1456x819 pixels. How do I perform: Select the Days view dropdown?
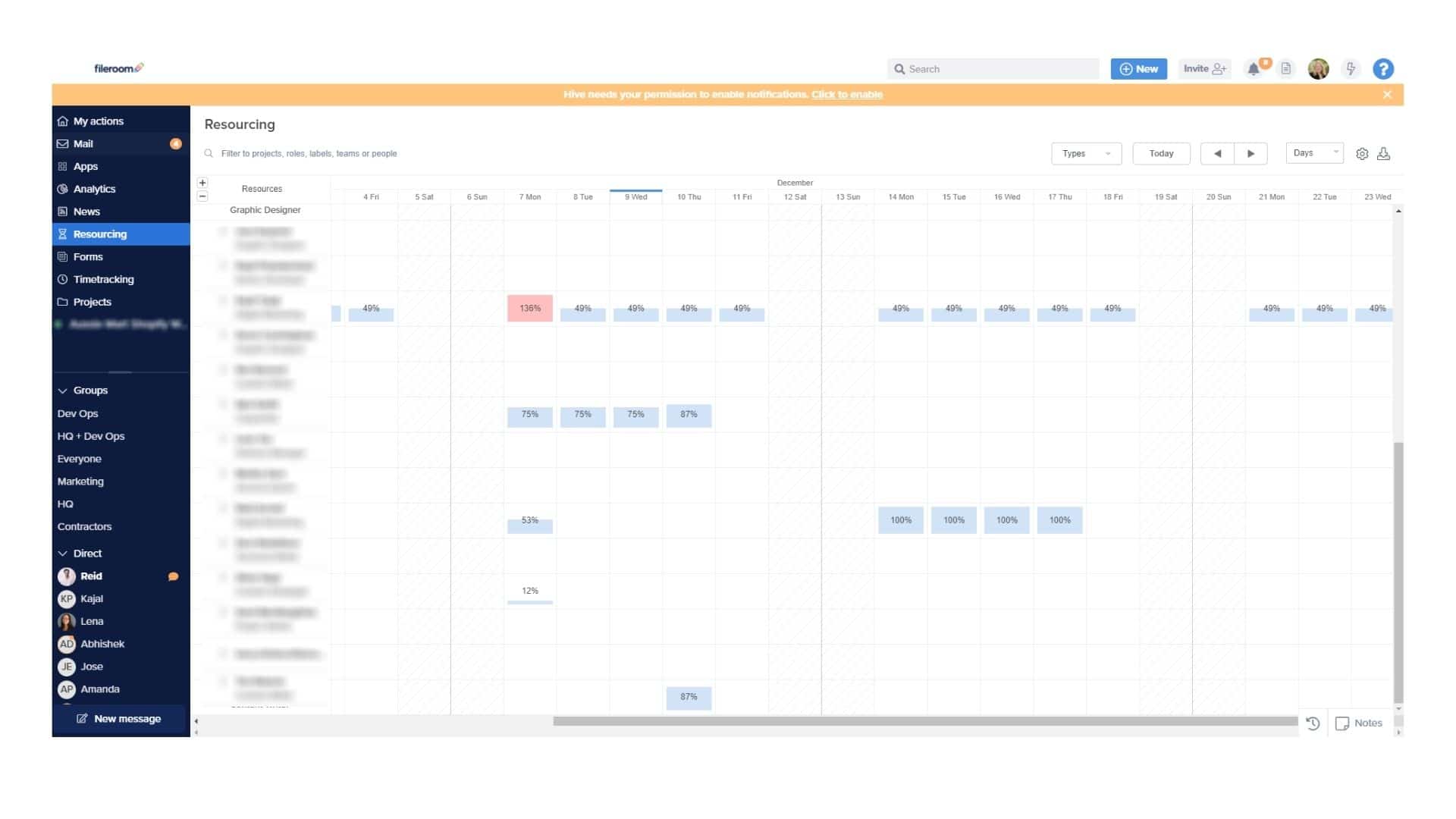pyautogui.click(x=1314, y=153)
